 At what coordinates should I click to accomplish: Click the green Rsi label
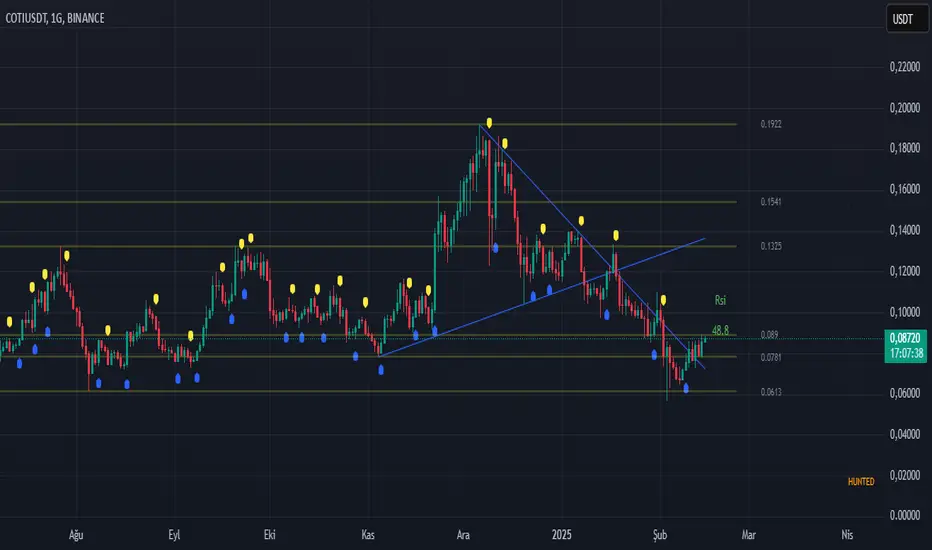[x=720, y=300]
